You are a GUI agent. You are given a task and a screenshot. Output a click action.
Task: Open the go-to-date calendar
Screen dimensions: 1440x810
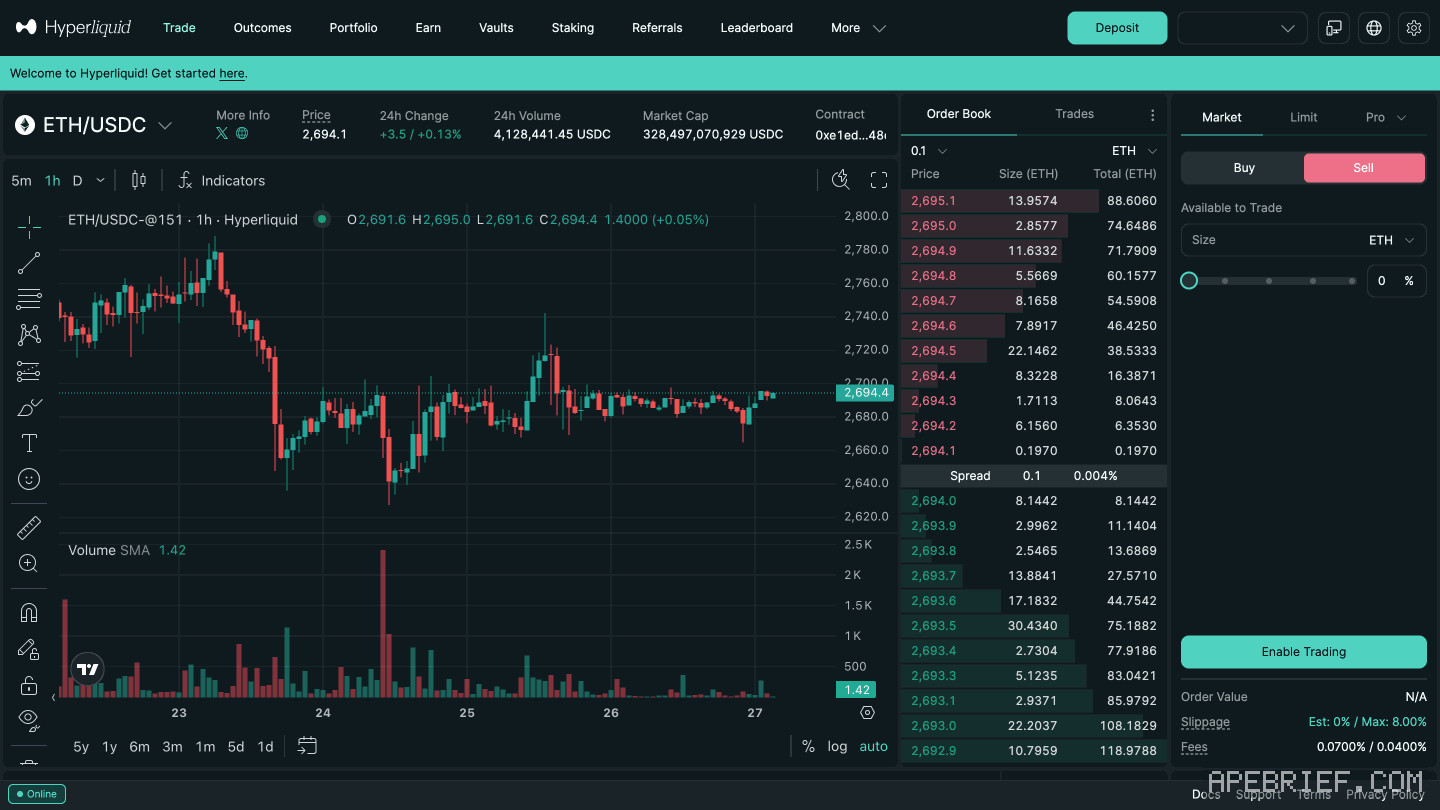307,746
